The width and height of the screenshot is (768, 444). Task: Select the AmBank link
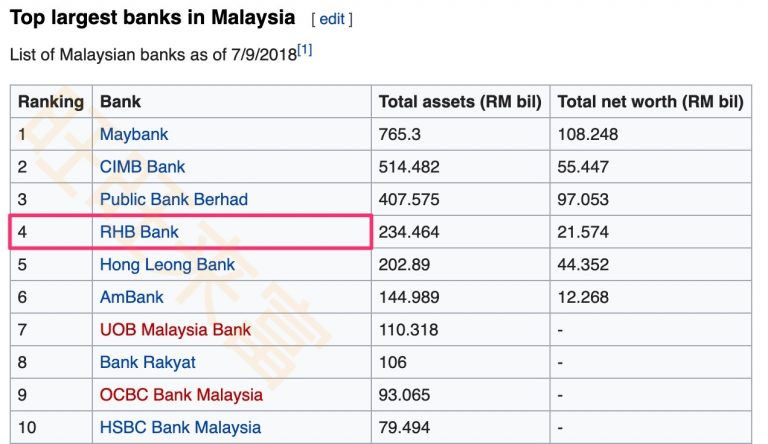pos(131,297)
